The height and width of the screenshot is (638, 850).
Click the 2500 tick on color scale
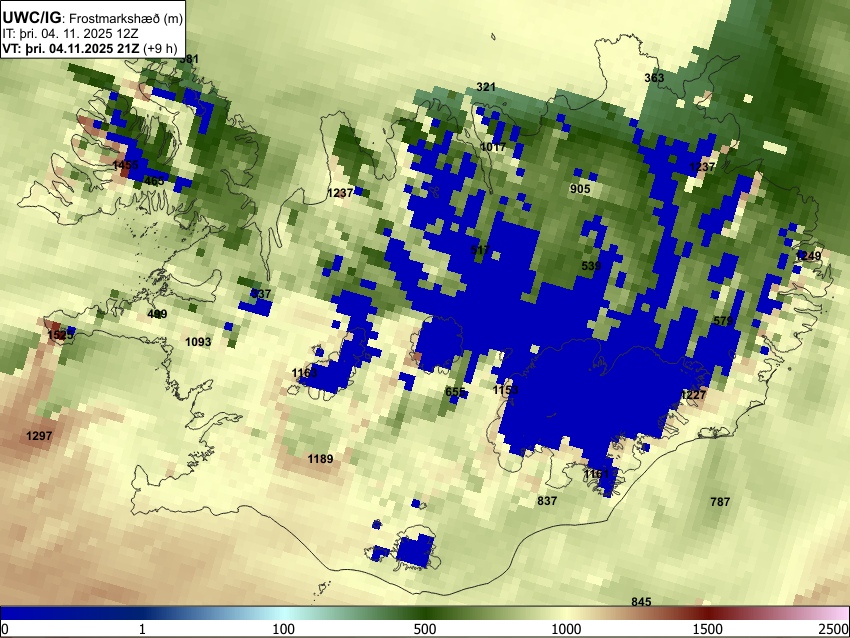click(835, 629)
